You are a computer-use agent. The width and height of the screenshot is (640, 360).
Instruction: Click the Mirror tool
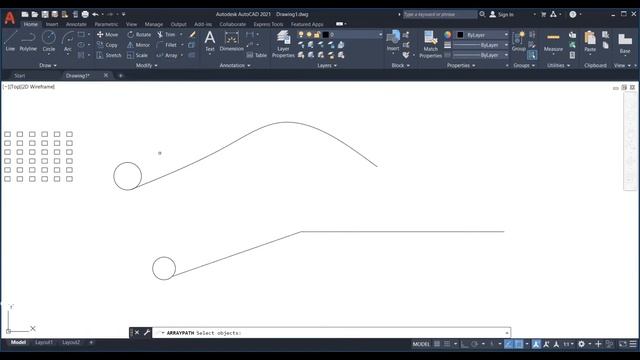pyautogui.click(x=139, y=45)
